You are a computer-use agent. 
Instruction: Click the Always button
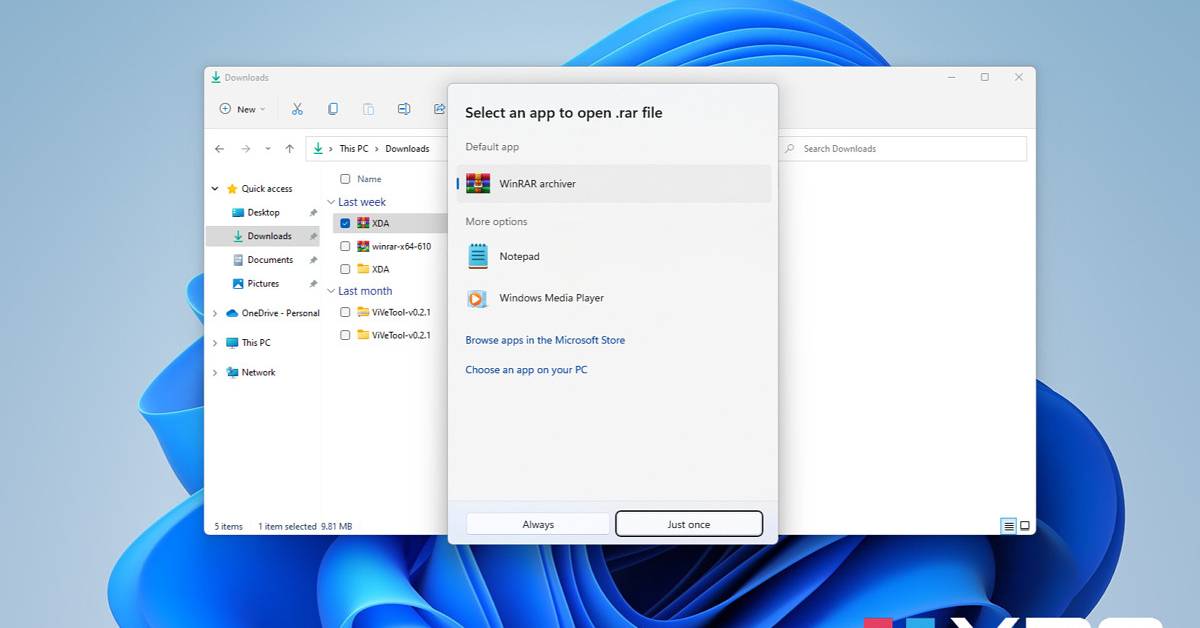tap(538, 524)
